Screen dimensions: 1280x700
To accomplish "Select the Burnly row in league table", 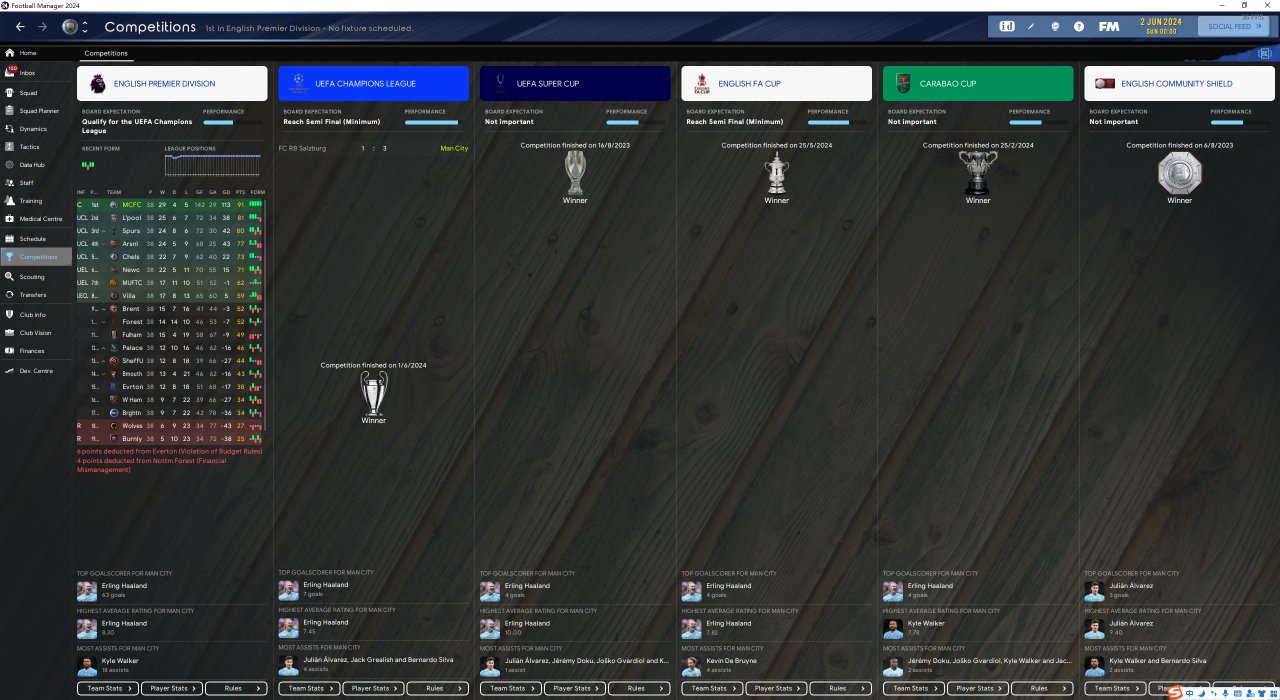I will [171, 438].
